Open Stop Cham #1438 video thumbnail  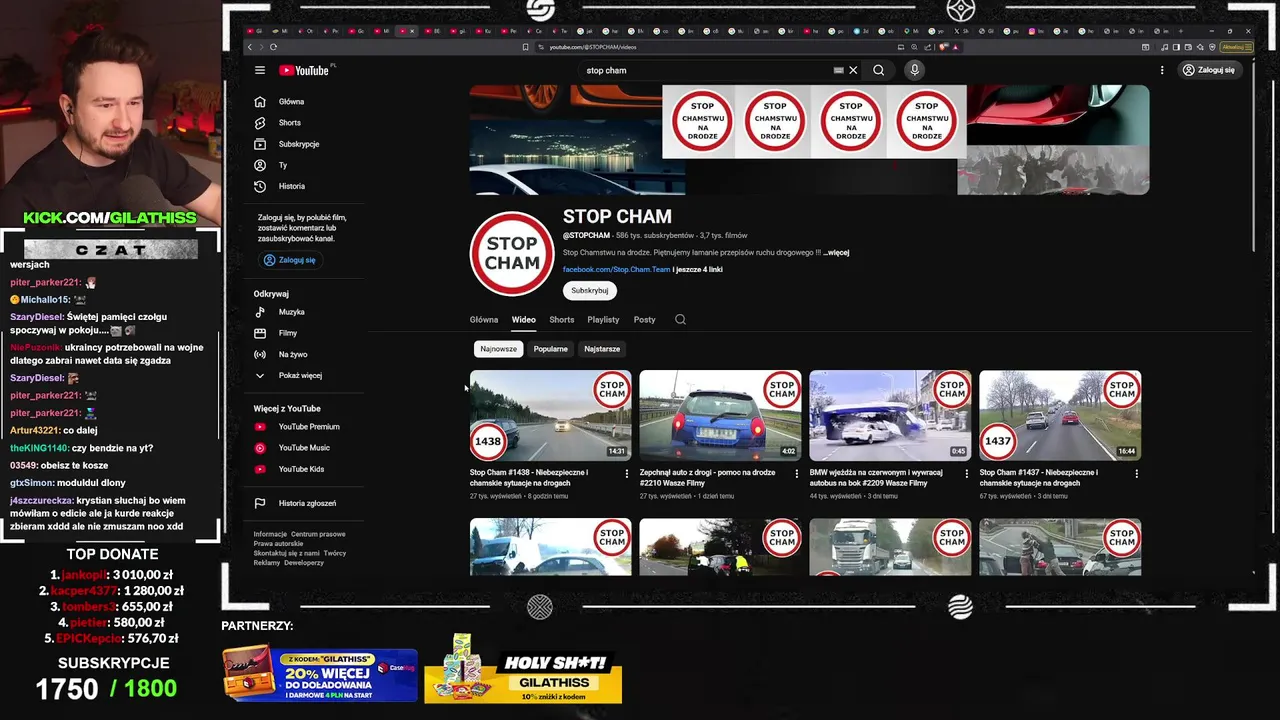tap(551, 416)
